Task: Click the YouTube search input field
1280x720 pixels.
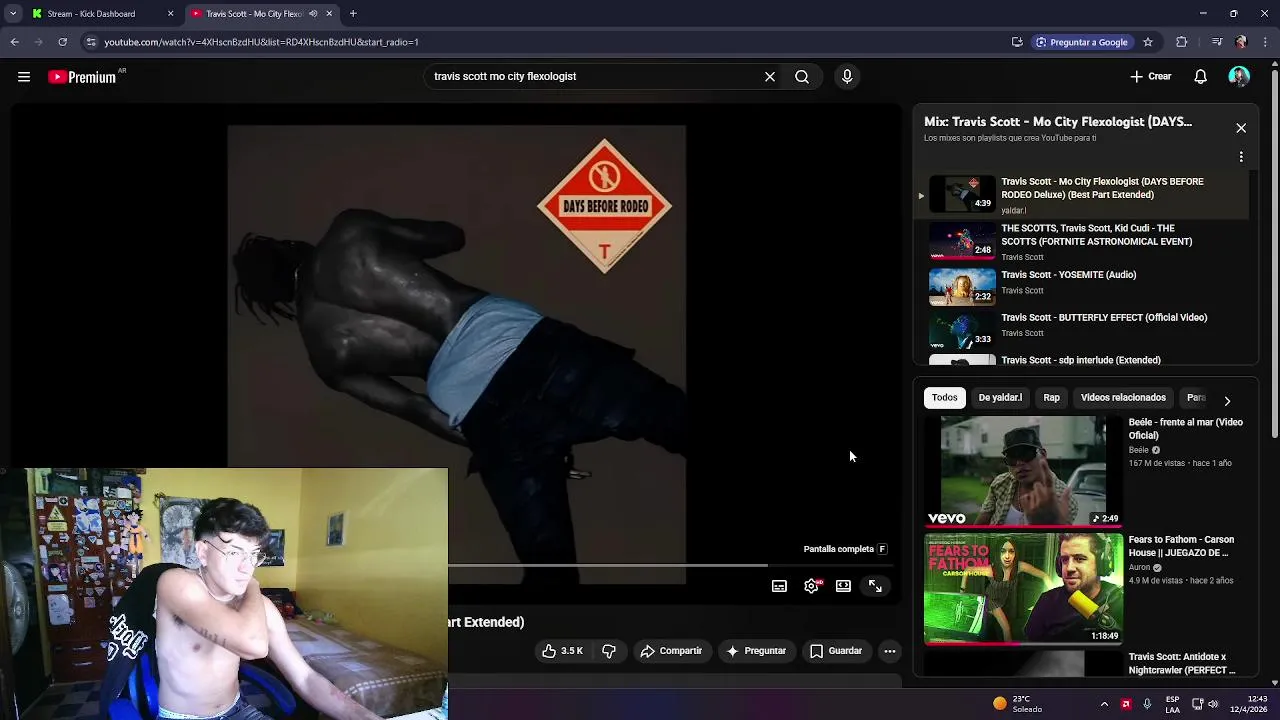Action: 595,77
